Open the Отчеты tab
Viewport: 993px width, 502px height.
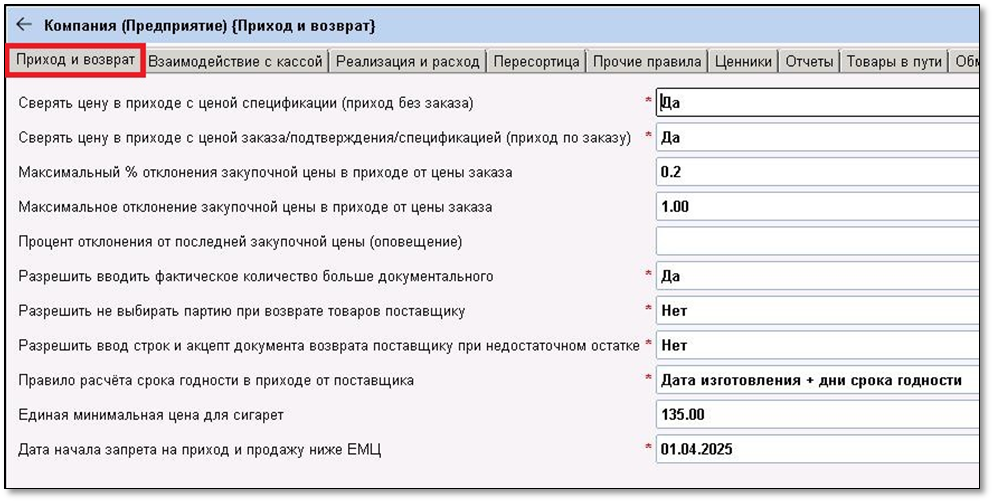[x=809, y=62]
